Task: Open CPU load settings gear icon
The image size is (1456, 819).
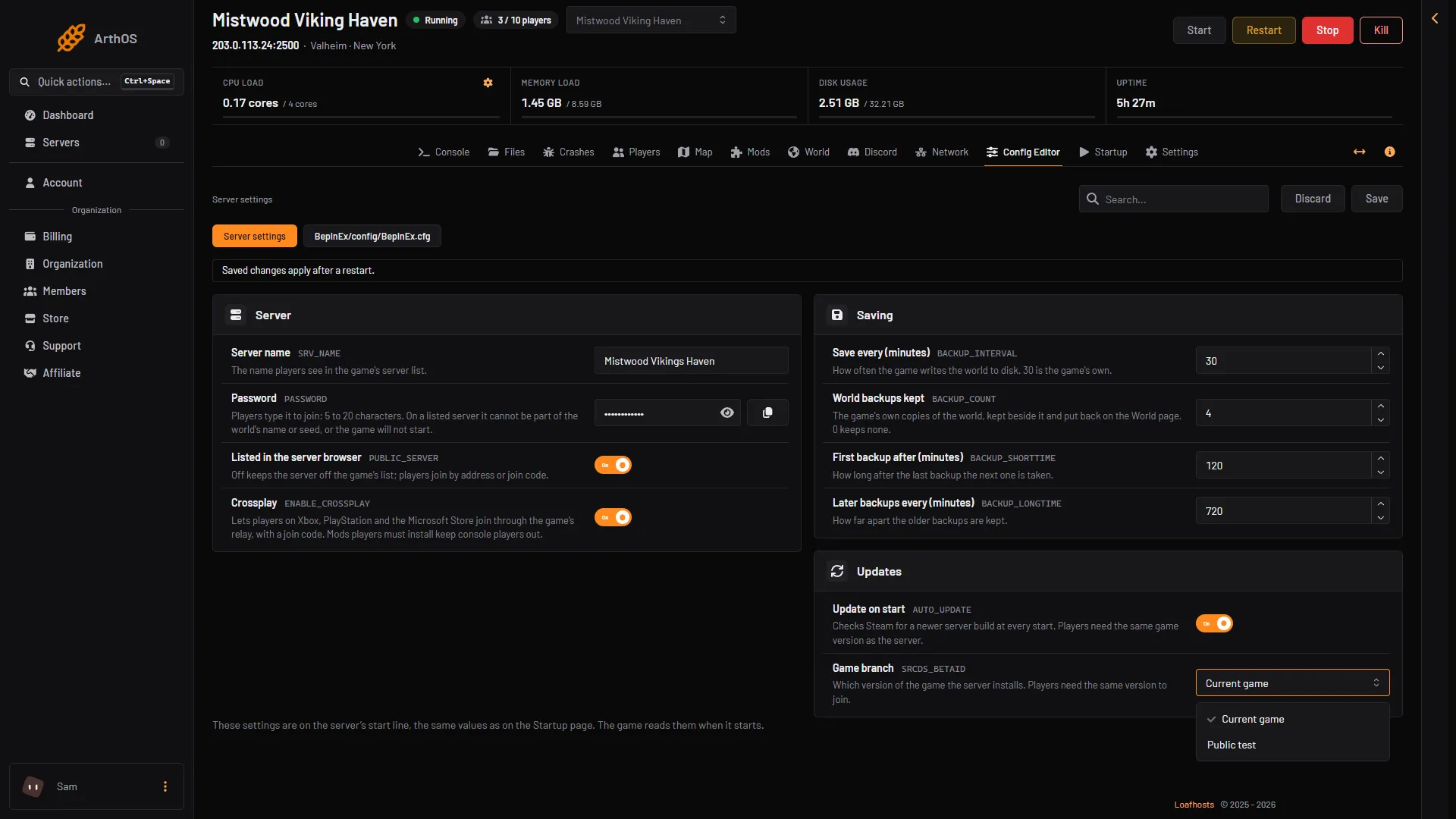Action: (x=488, y=83)
